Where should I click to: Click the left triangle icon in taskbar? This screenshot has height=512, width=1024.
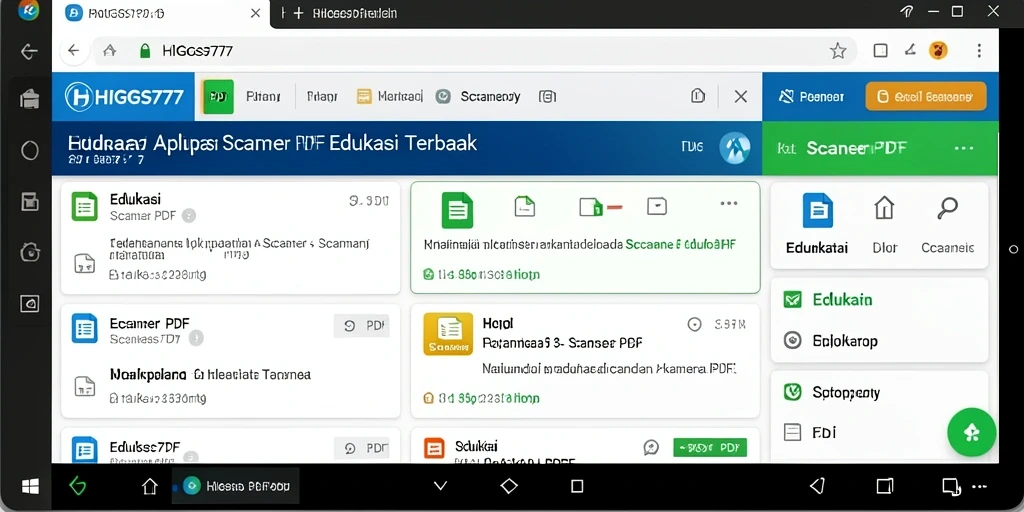point(817,486)
